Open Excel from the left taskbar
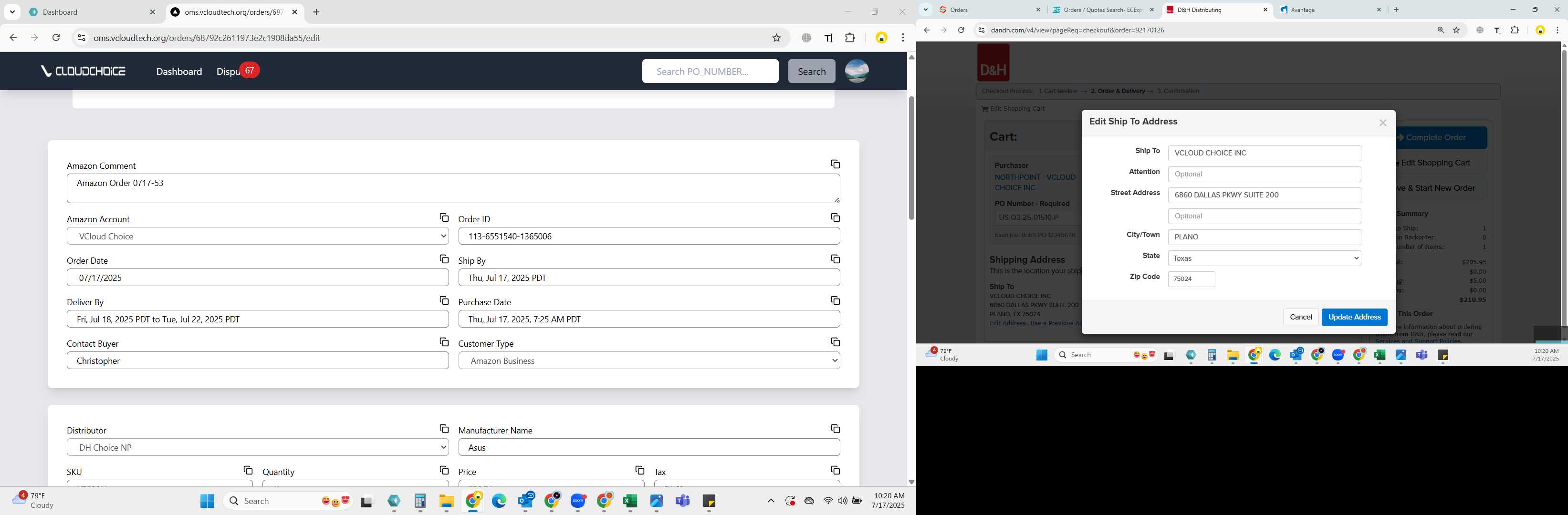1568x515 pixels. (630, 500)
